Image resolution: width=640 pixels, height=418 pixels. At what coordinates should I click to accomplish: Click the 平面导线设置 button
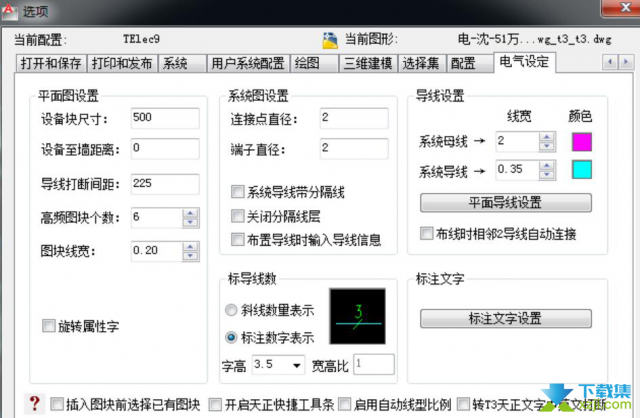(506, 202)
